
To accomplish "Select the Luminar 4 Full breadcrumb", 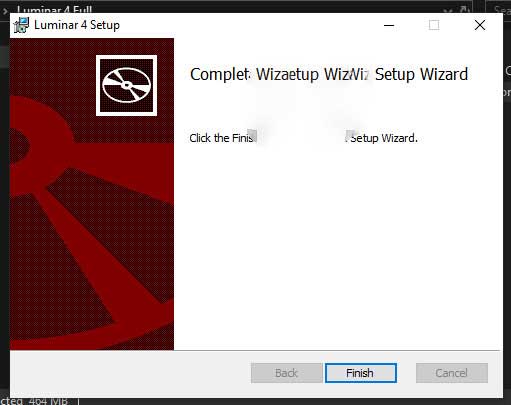I will tap(54, 10).
